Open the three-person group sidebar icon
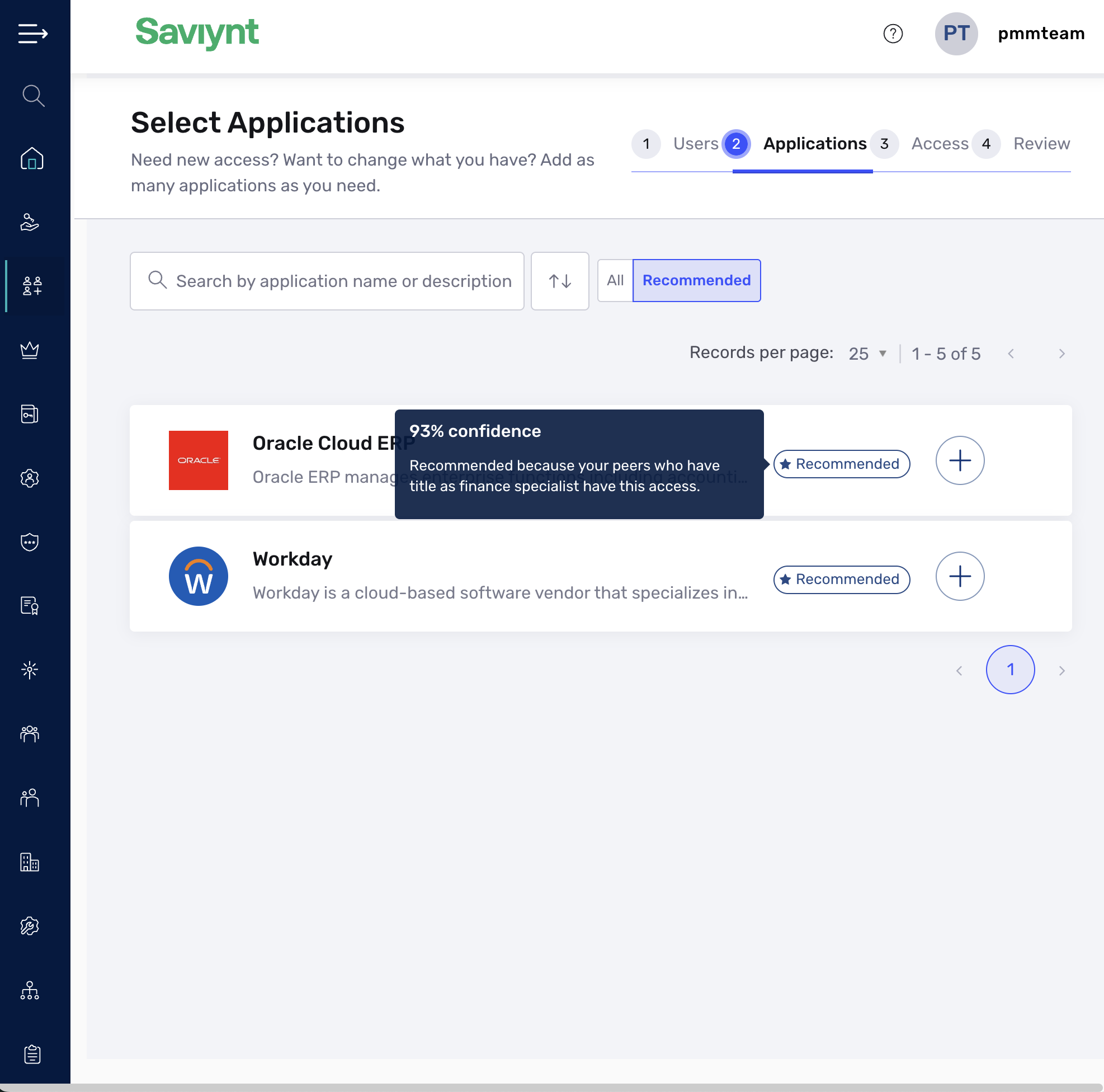1104x1092 pixels. coord(30,733)
